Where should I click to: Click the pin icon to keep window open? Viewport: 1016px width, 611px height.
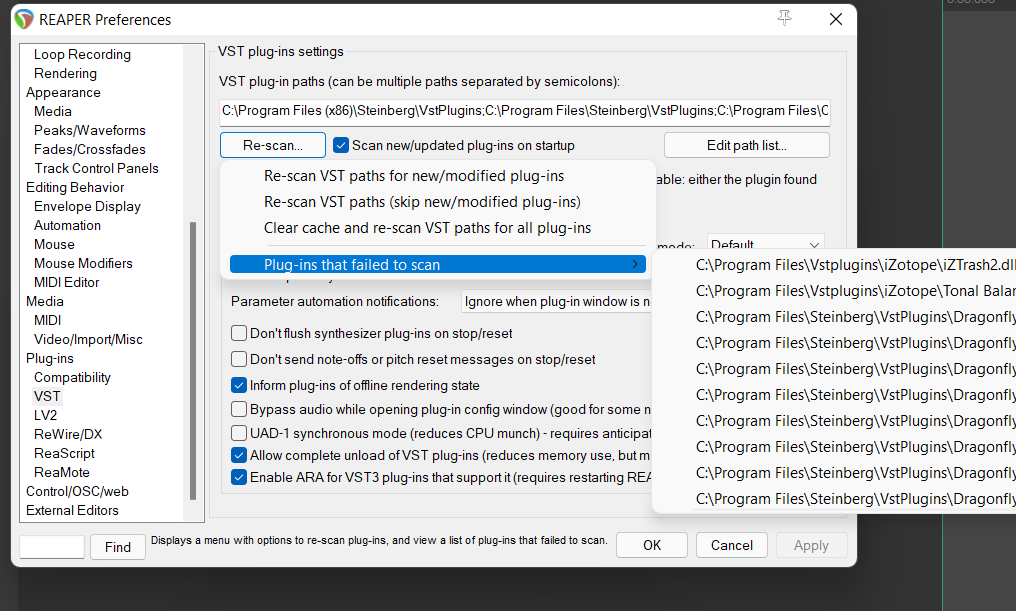[x=784, y=19]
